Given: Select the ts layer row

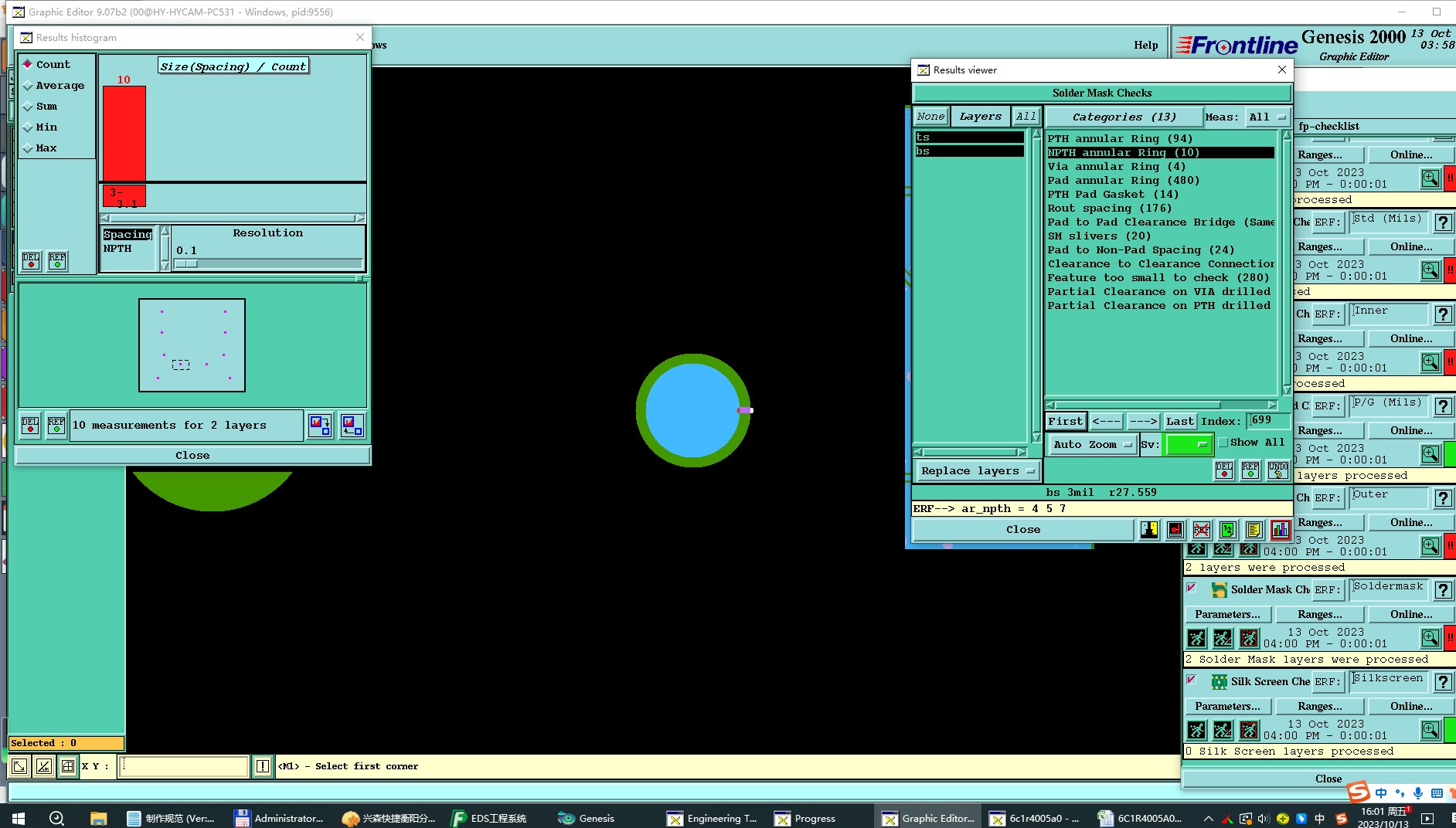Looking at the screenshot, I should 969,137.
